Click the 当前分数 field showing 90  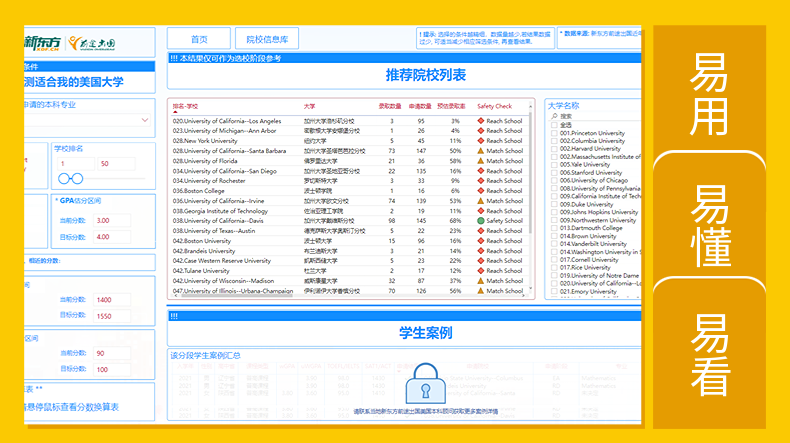tap(112, 353)
